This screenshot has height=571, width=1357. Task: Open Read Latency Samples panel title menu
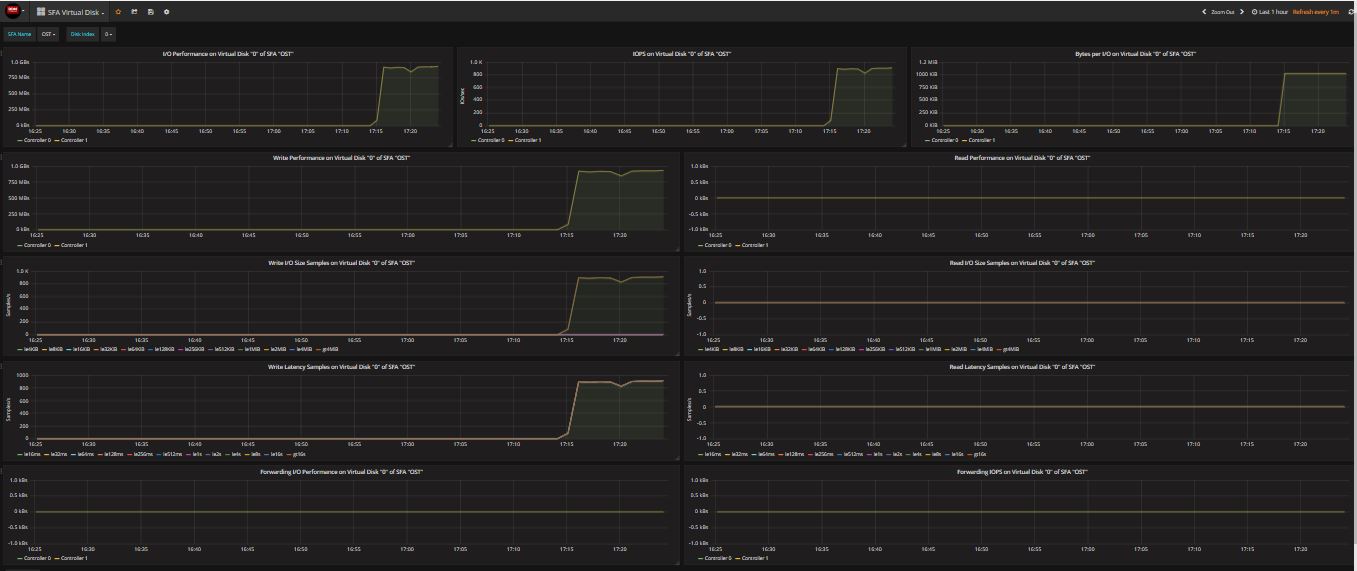tap(1022, 367)
